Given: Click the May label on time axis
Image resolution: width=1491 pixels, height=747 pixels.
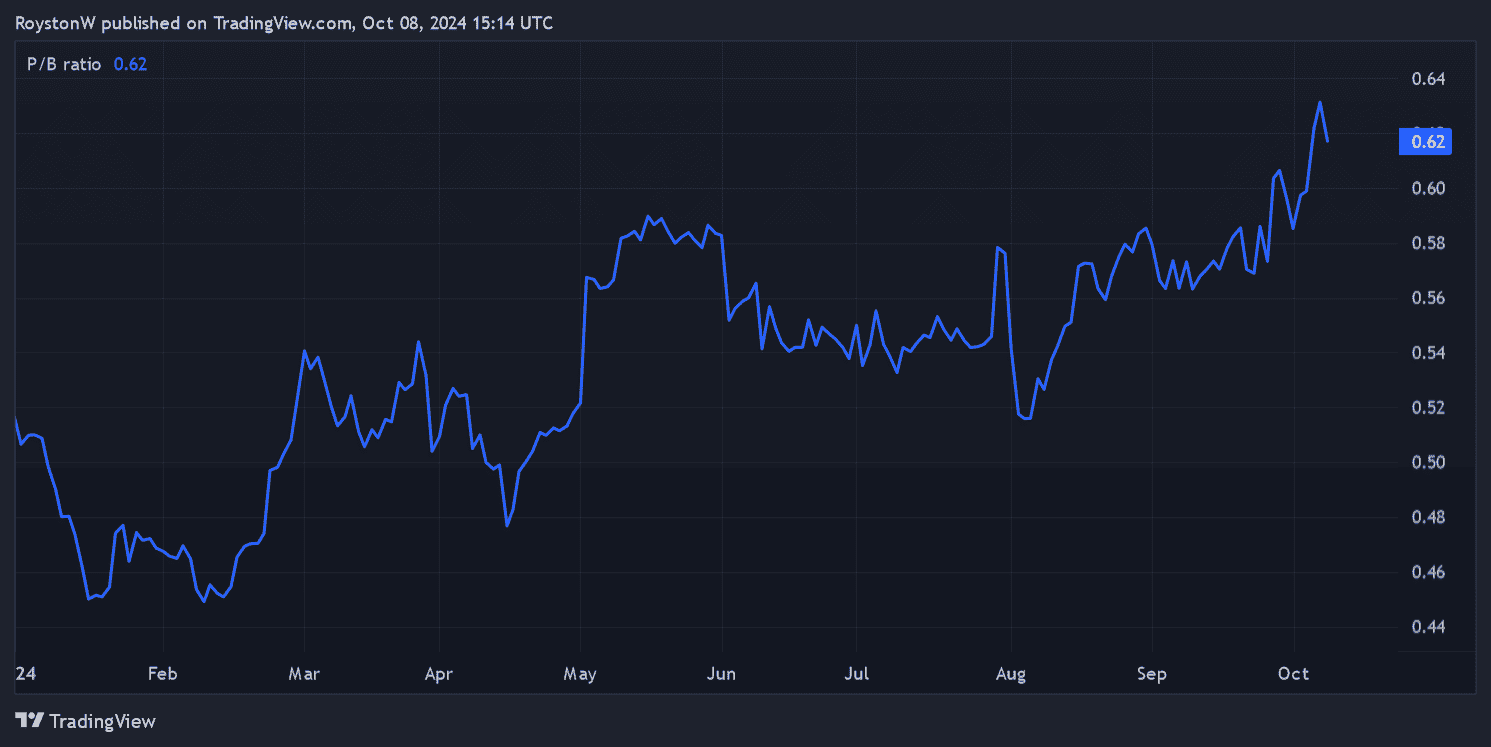Looking at the screenshot, I should point(580,674).
